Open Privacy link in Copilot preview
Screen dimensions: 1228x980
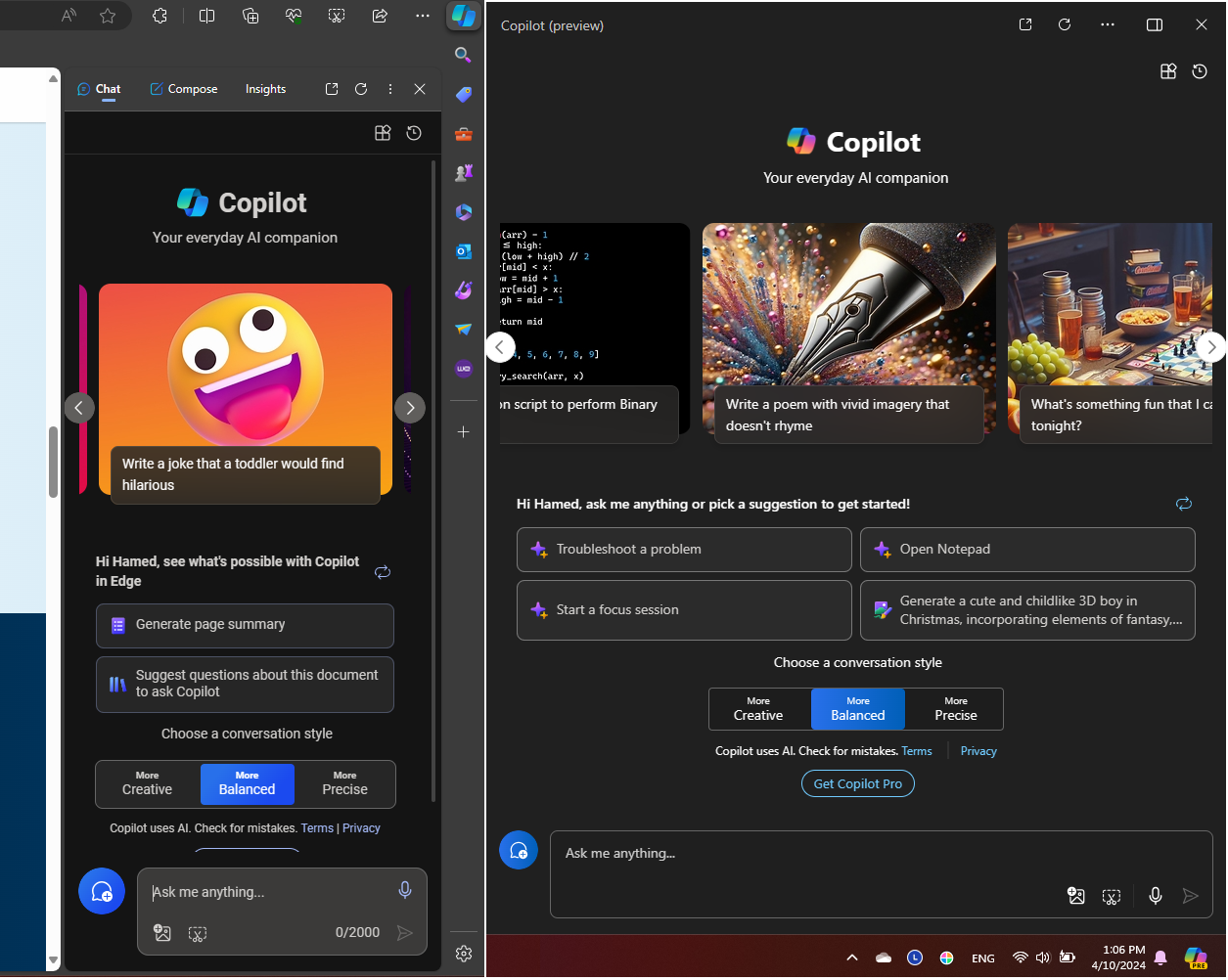978,751
